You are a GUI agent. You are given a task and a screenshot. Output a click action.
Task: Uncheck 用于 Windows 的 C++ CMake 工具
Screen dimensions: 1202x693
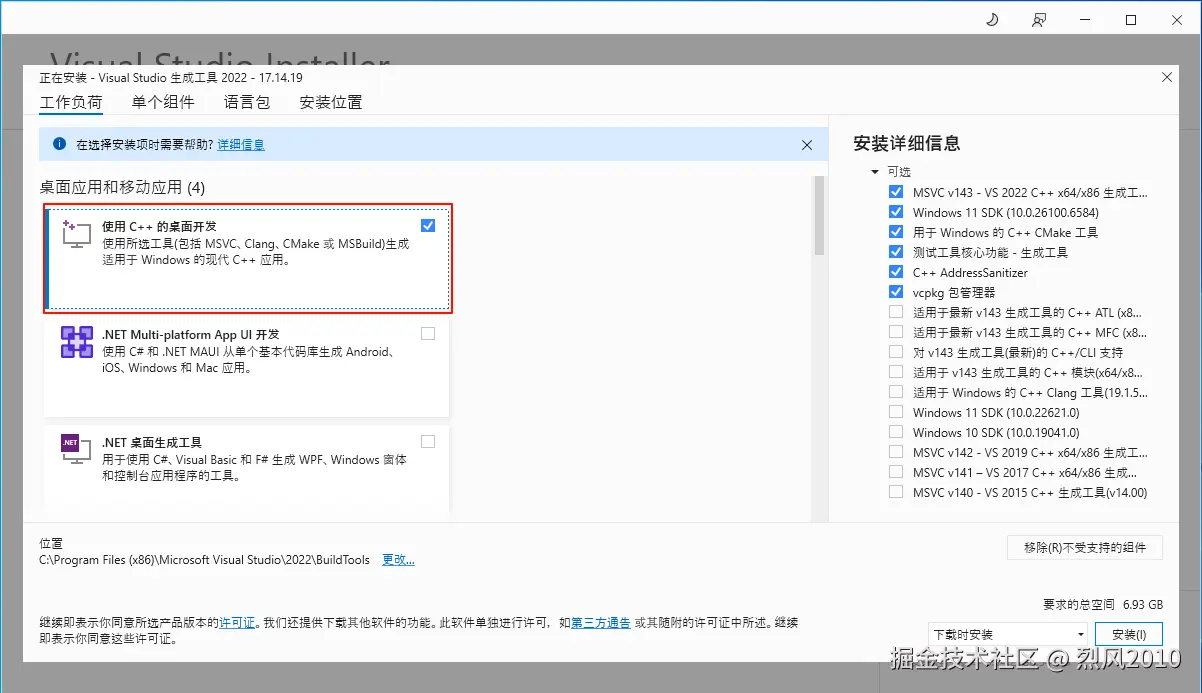tap(896, 232)
